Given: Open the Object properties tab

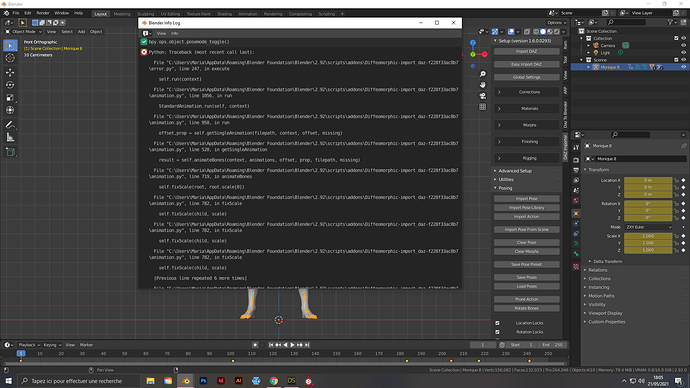Looking at the screenshot, I should (x=576, y=213).
